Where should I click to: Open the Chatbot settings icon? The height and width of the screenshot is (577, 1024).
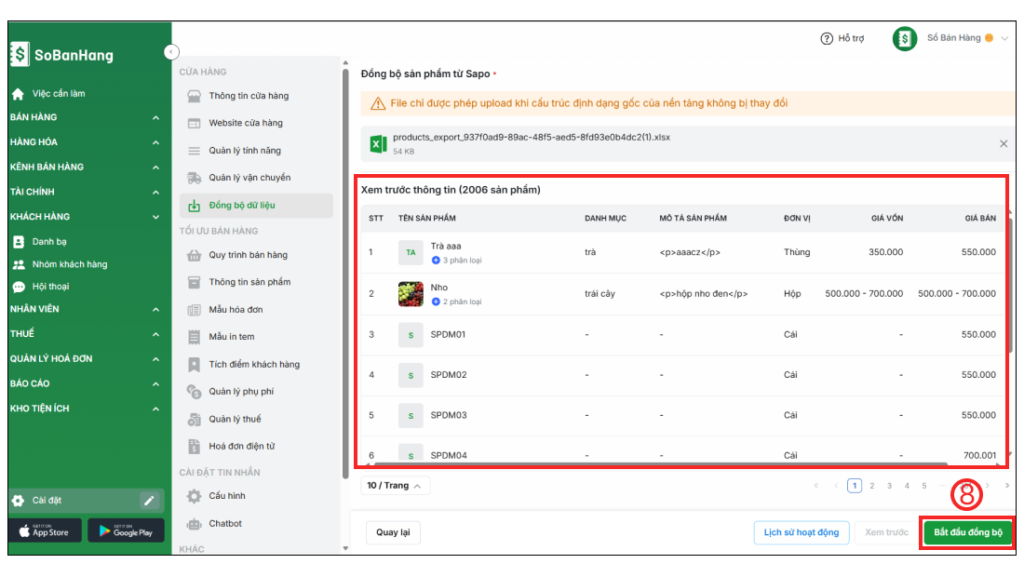194,524
